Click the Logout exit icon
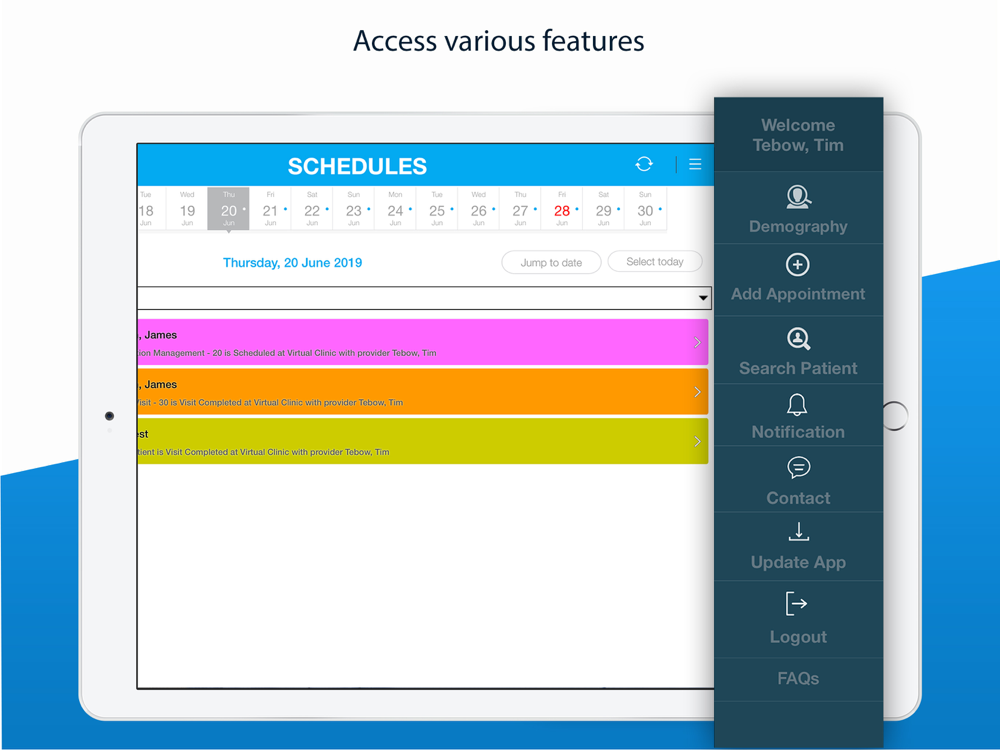1000x750 pixels. 797,603
